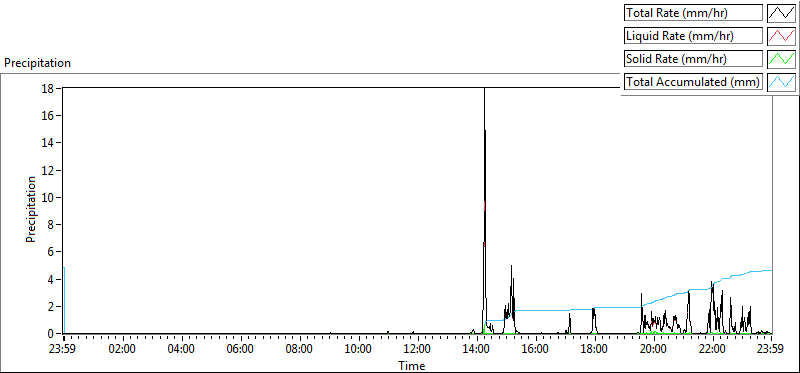The width and height of the screenshot is (800, 373).
Task: Click the Liquid Rate red line icon
Action: (x=781, y=36)
